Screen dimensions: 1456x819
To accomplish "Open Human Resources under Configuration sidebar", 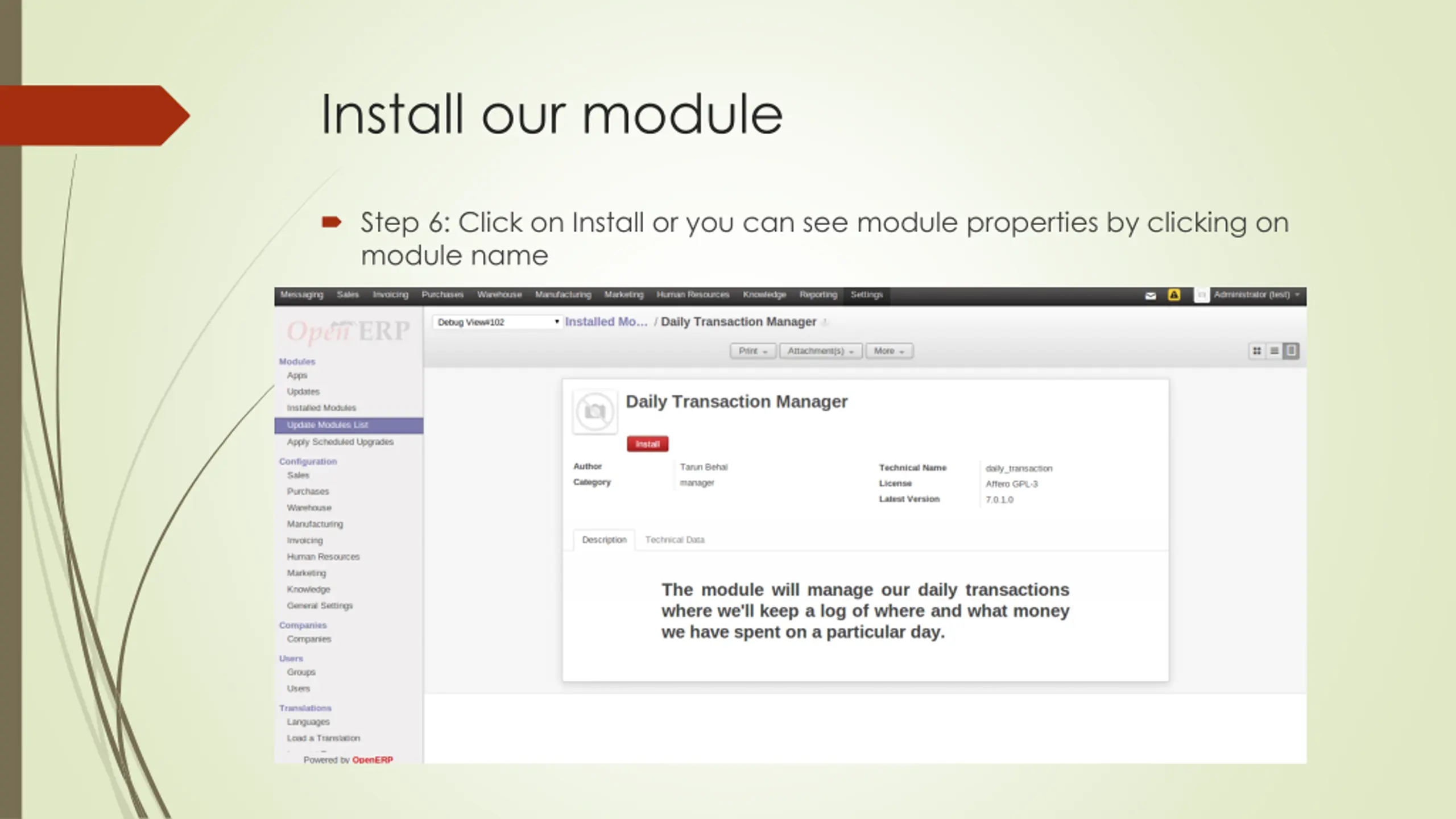I will pos(323,557).
